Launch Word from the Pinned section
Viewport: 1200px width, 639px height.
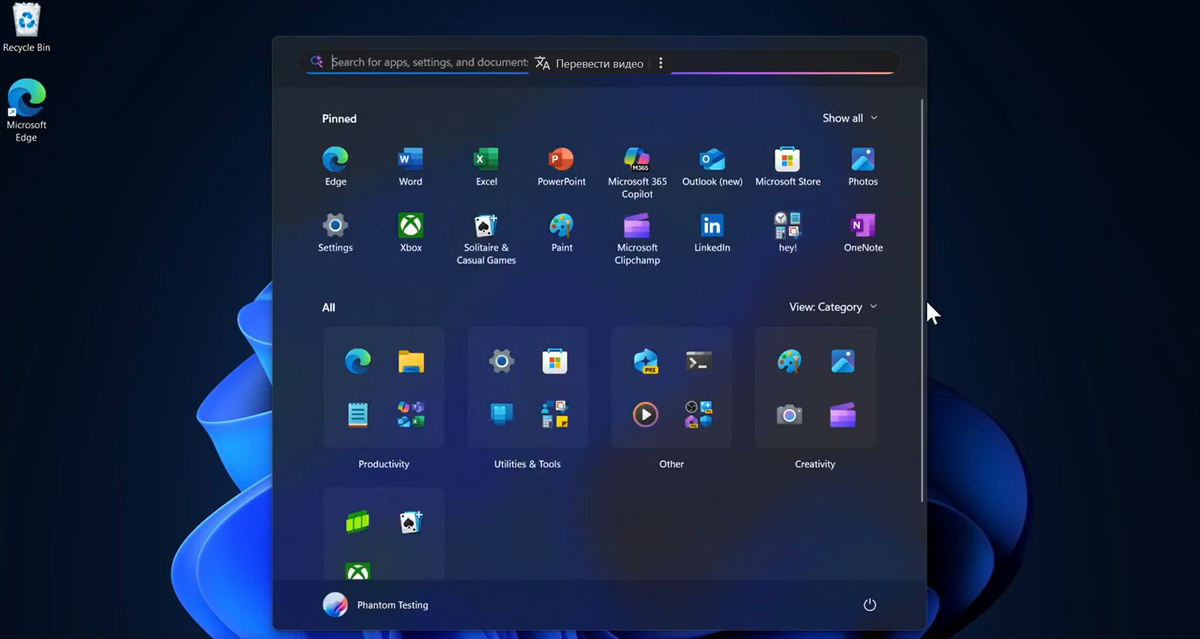coord(410,166)
